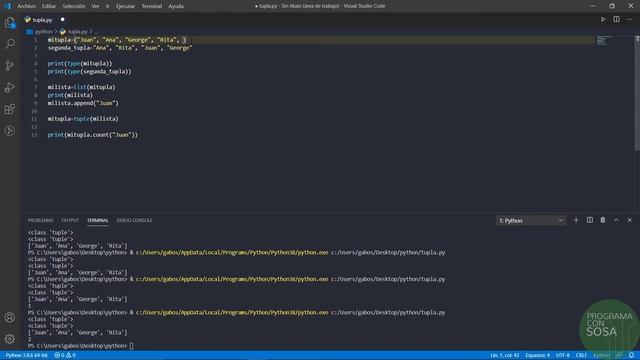
Task: Click the terminal output '2' above the prompt
Action: [x=29, y=339]
